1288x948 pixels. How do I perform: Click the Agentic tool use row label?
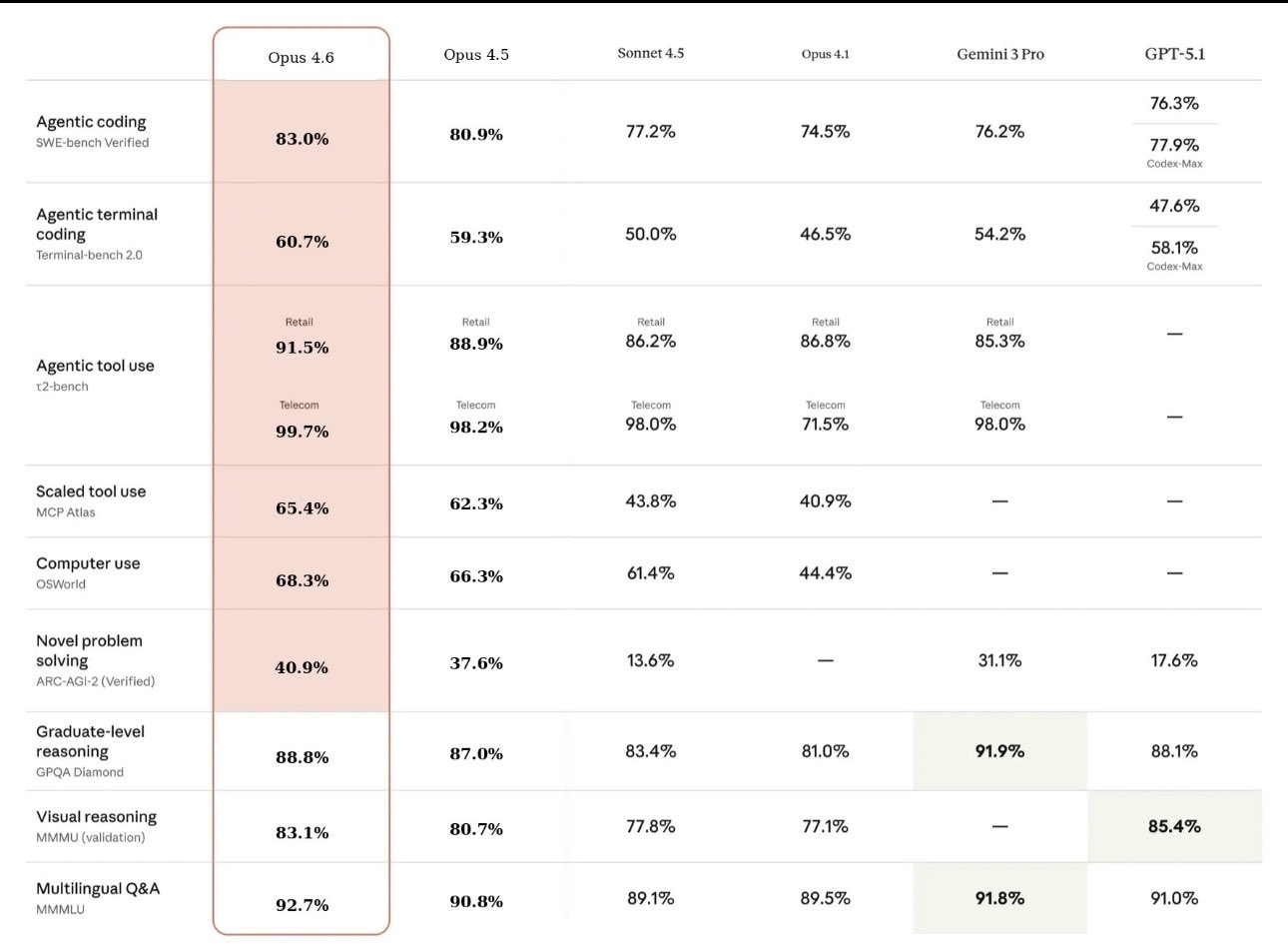click(95, 366)
